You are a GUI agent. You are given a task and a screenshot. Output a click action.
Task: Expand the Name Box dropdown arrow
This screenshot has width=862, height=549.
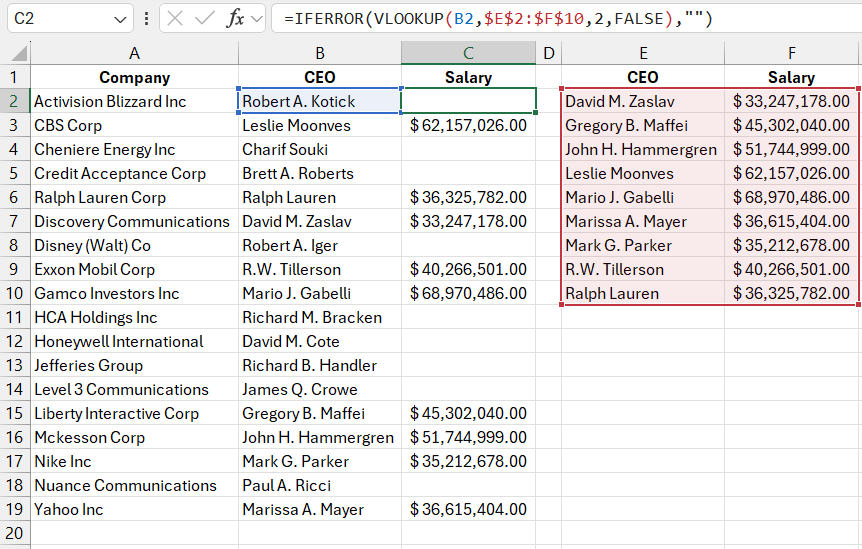coord(120,19)
